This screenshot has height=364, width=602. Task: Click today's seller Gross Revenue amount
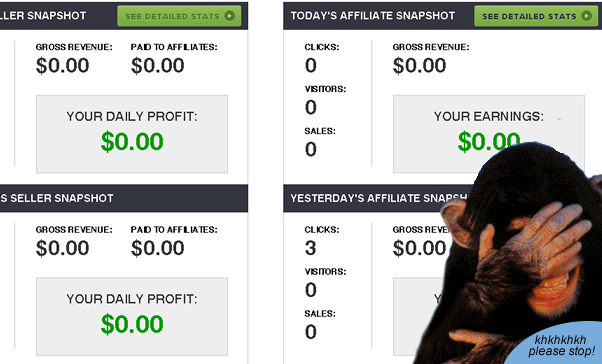tap(63, 65)
